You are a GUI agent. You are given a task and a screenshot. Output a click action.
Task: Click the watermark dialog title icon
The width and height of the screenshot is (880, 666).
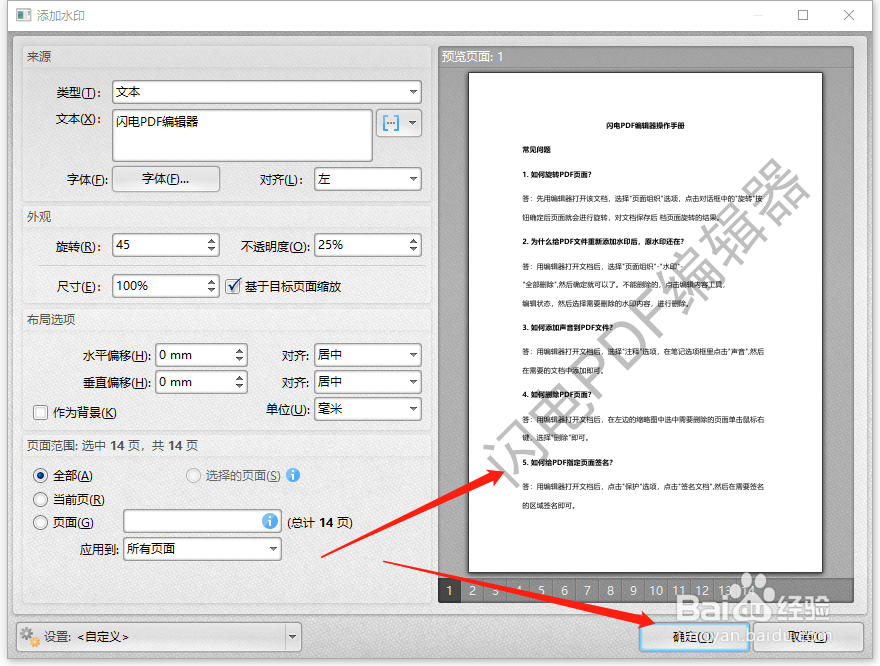pos(24,15)
